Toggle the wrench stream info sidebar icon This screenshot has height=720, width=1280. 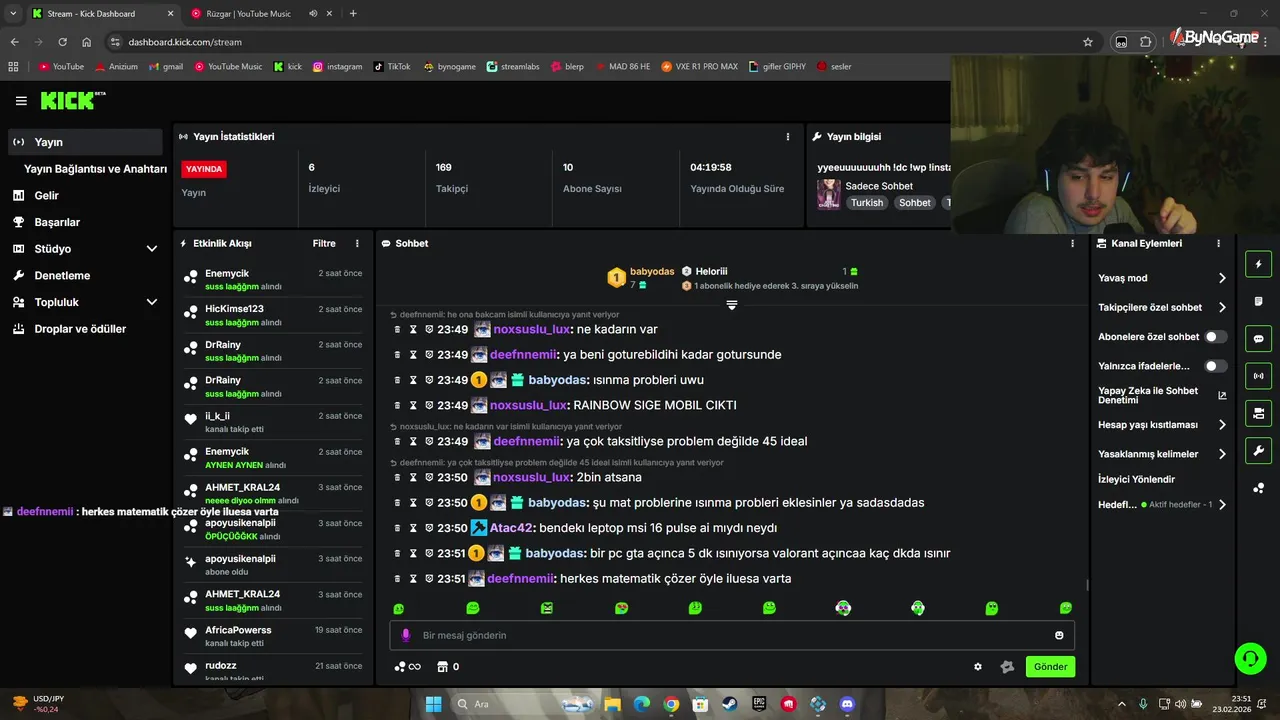pyautogui.click(x=1258, y=450)
